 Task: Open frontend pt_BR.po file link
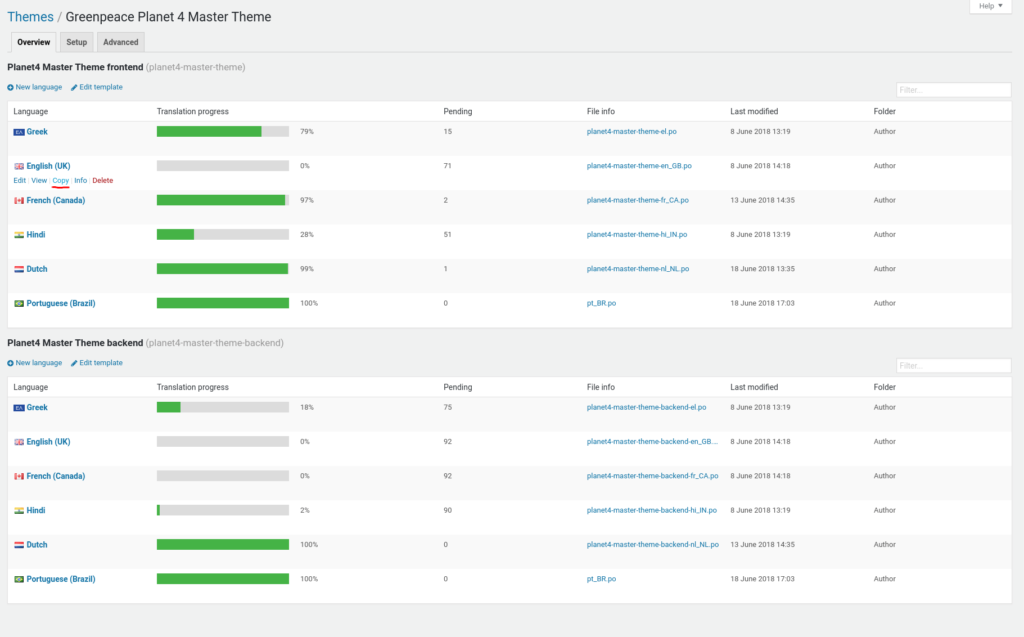[601, 303]
